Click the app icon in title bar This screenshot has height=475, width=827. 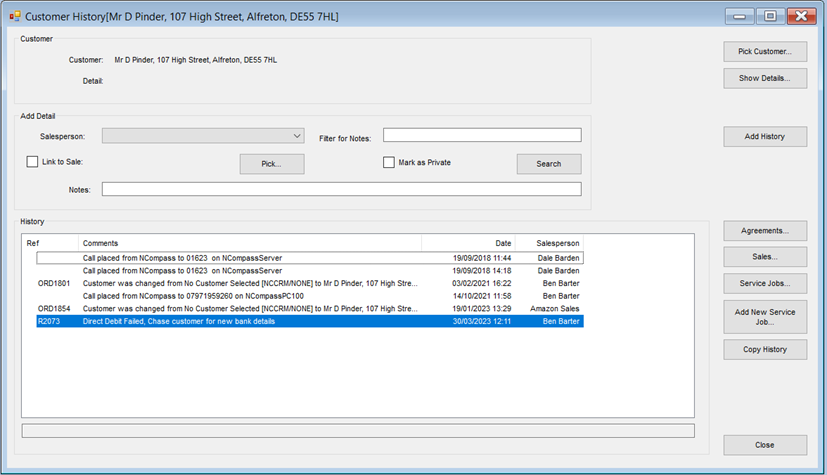pyautogui.click(x=14, y=16)
